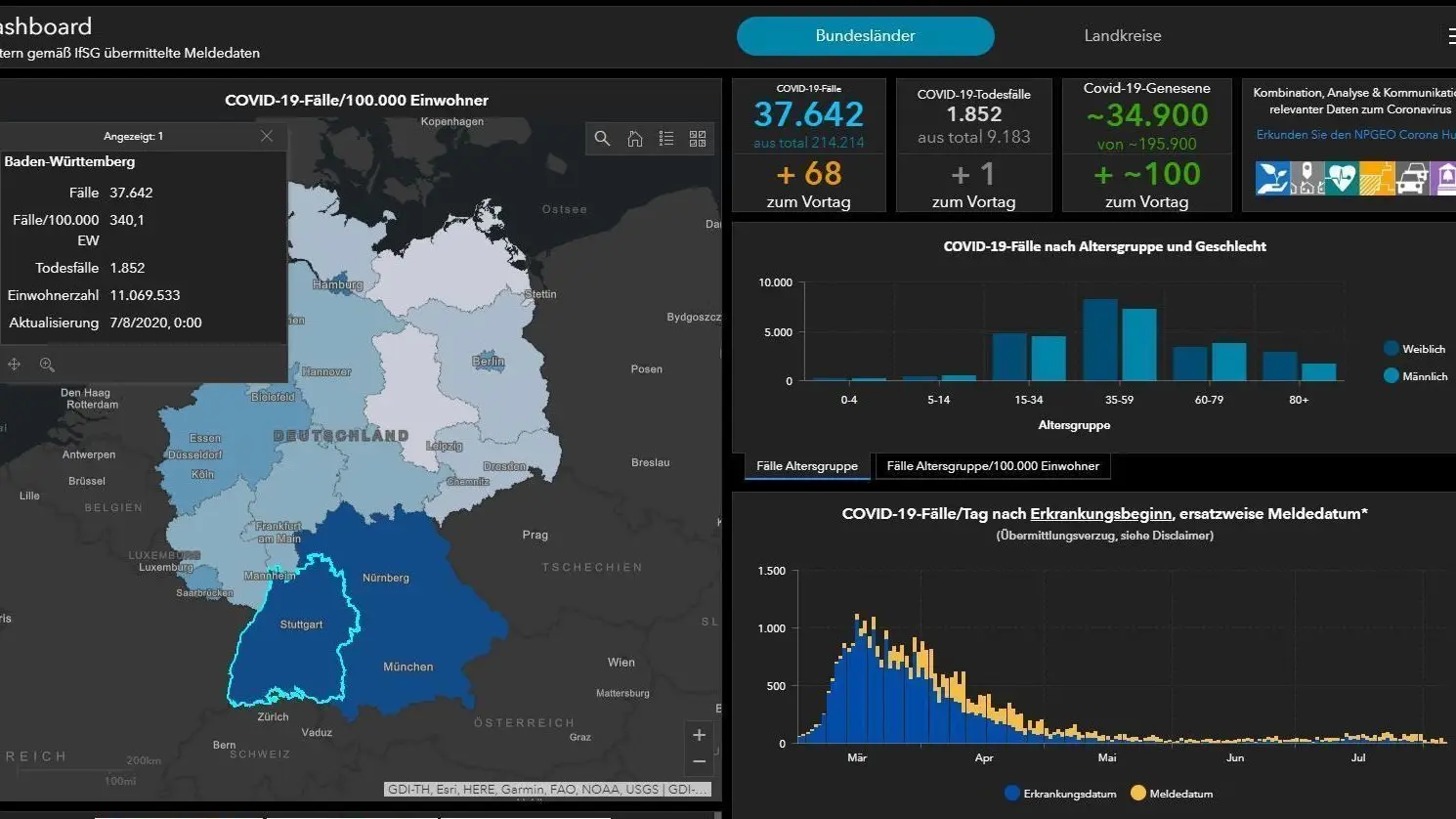Close the Baden-Württemberg popup
Viewport: 1456px width, 819px height.
tap(267, 136)
